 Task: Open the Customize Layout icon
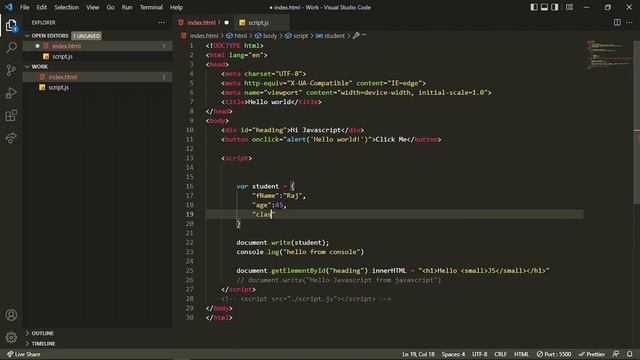(x=569, y=7)
